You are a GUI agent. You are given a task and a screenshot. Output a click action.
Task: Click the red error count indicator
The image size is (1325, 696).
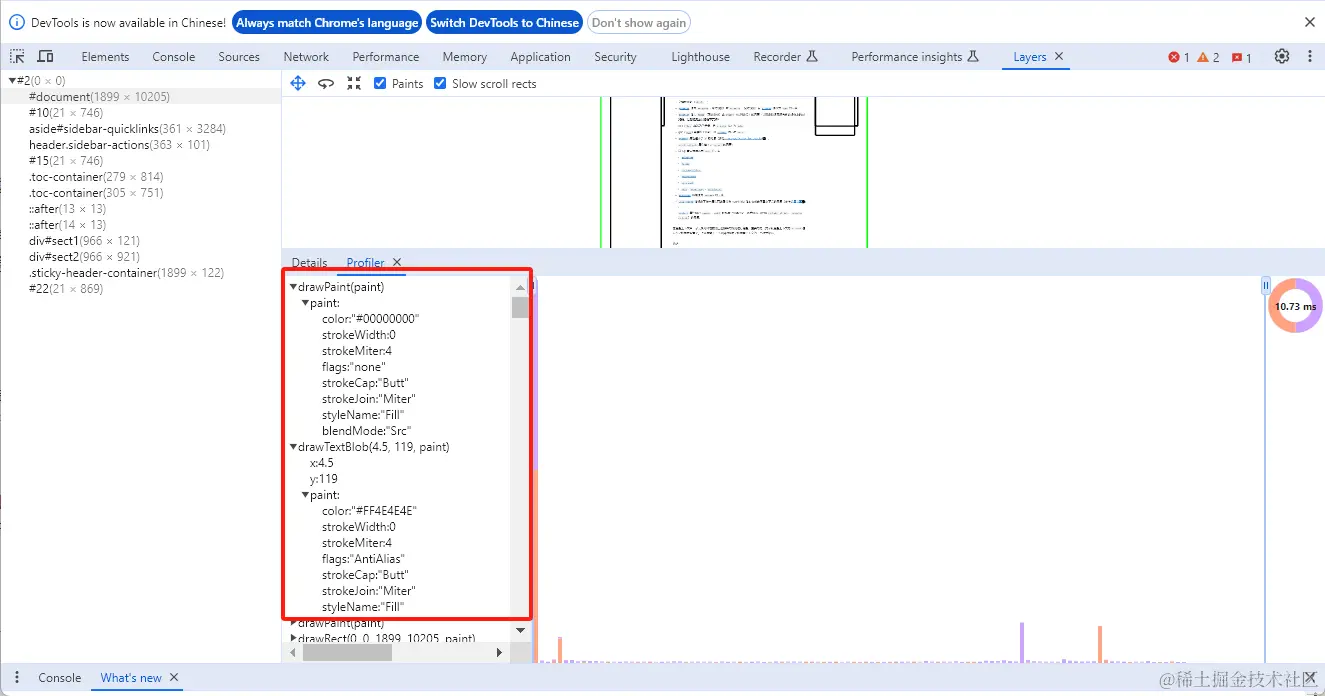coord(1179,57)
